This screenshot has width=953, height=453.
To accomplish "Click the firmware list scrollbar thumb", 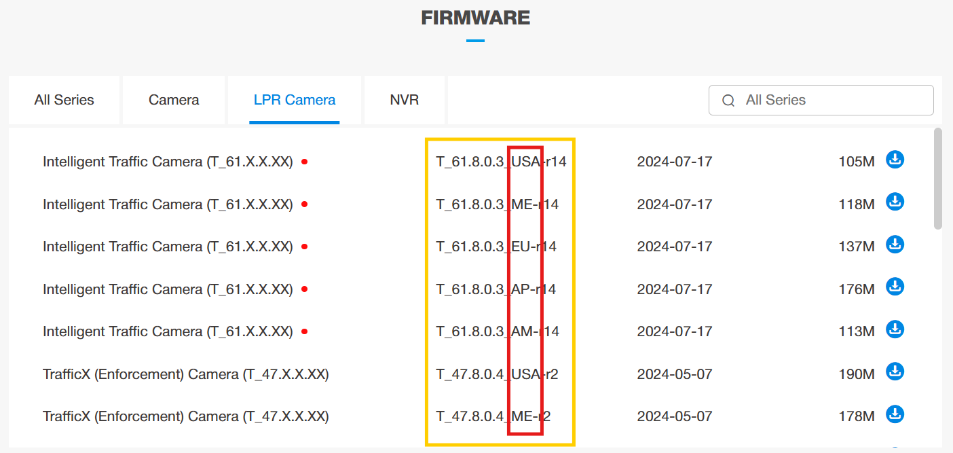I will click(938, 179).
